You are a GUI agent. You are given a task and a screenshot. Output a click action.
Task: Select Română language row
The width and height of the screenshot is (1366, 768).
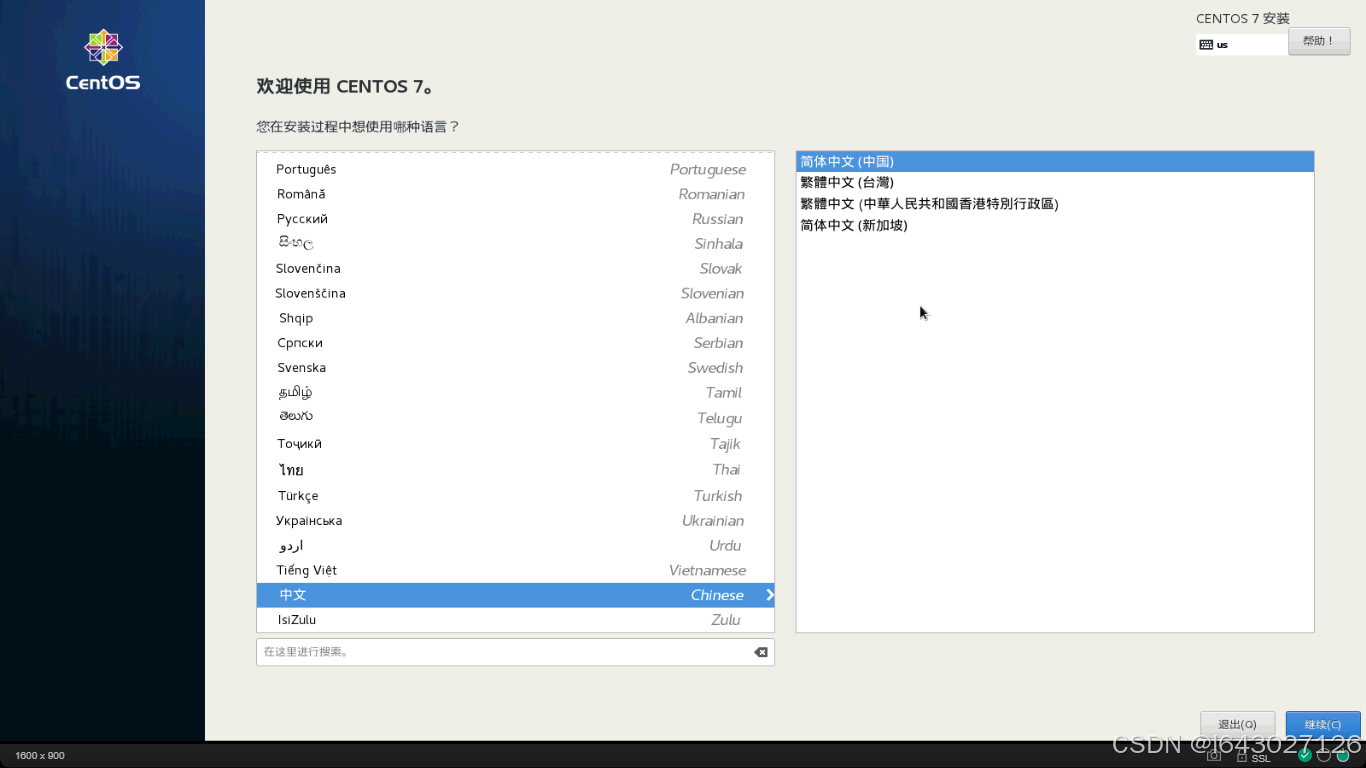tap(515, 194)
